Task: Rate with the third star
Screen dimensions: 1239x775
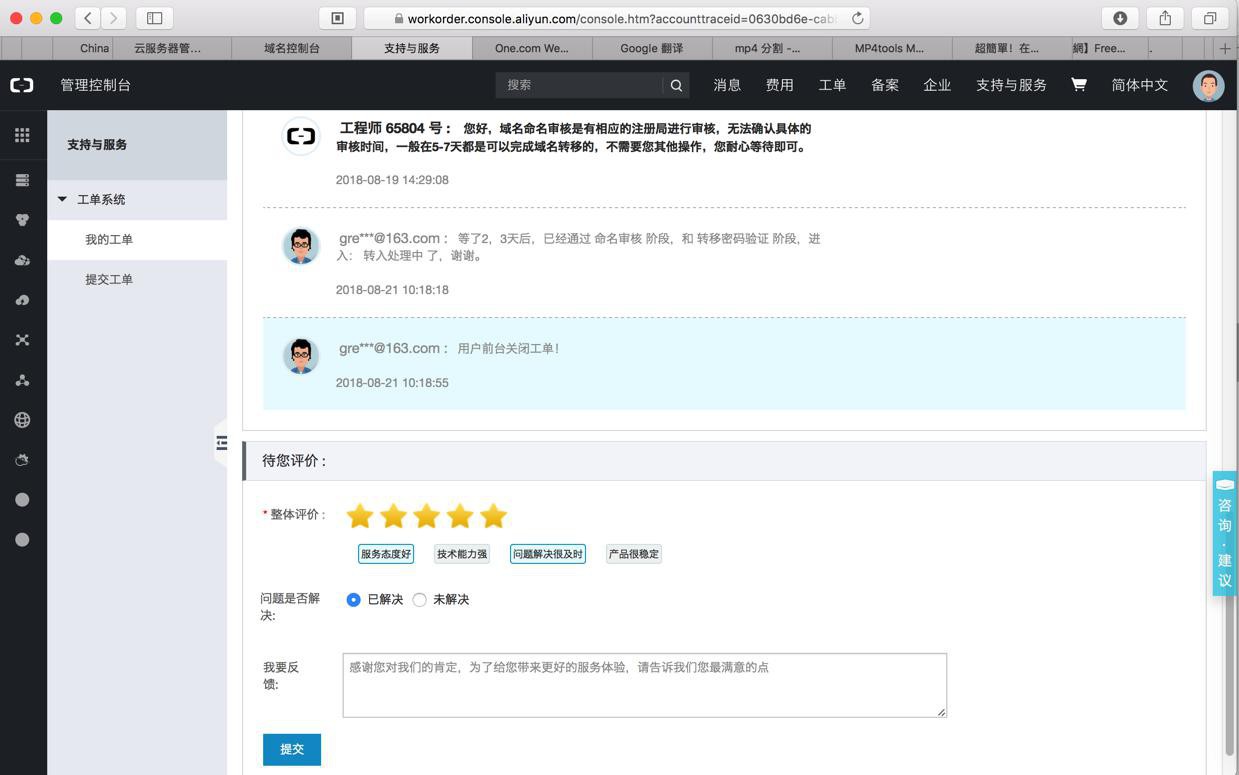Action: tap(427, 516)
